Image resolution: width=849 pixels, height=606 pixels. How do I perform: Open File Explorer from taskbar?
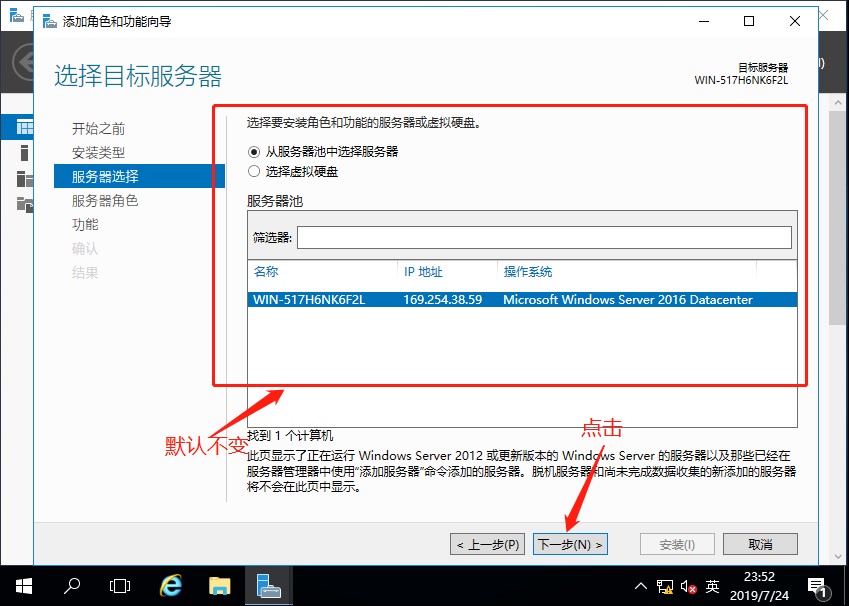coord(219,586)
